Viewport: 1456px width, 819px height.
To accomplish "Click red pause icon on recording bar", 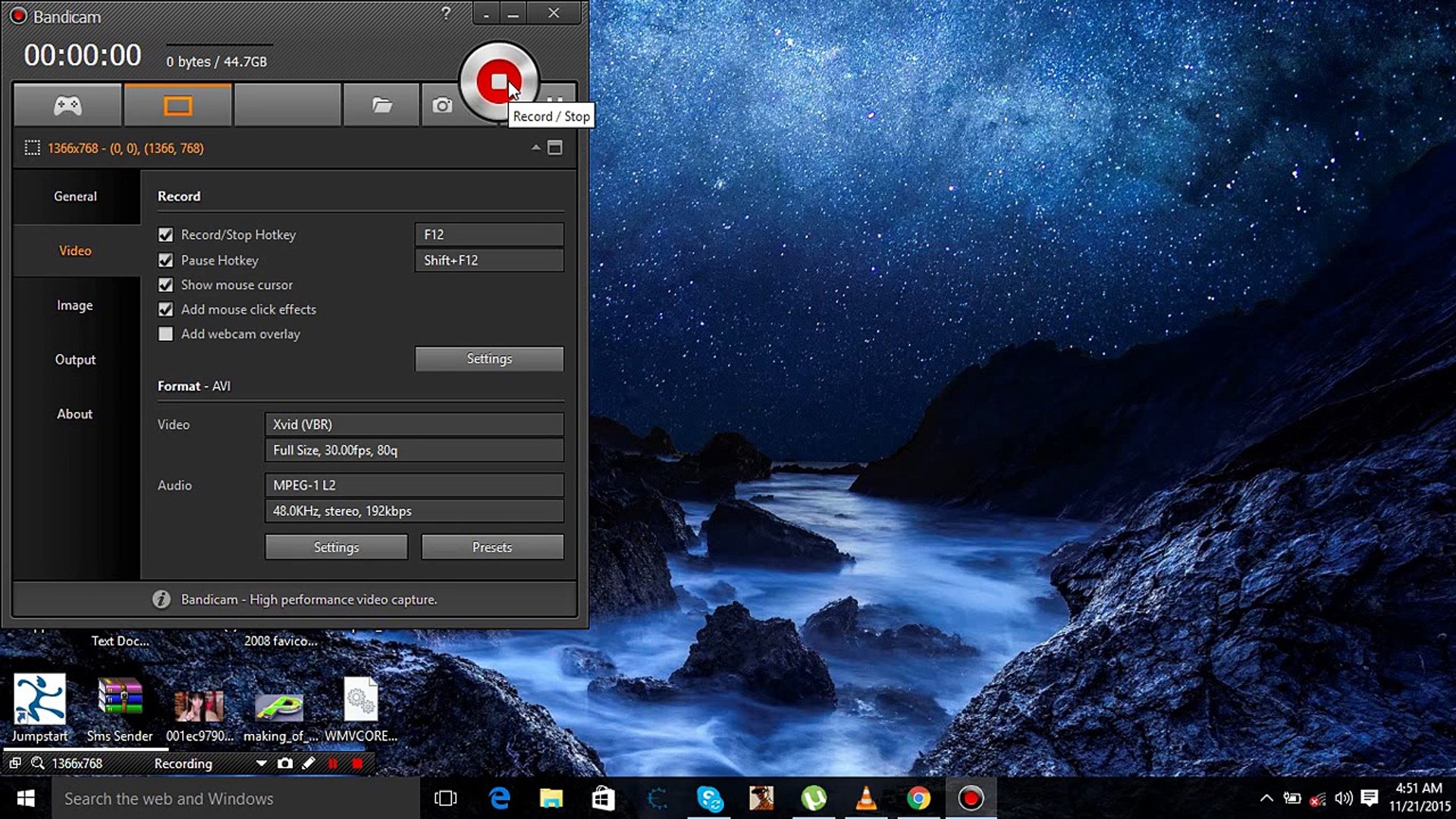I will point(332,763).
